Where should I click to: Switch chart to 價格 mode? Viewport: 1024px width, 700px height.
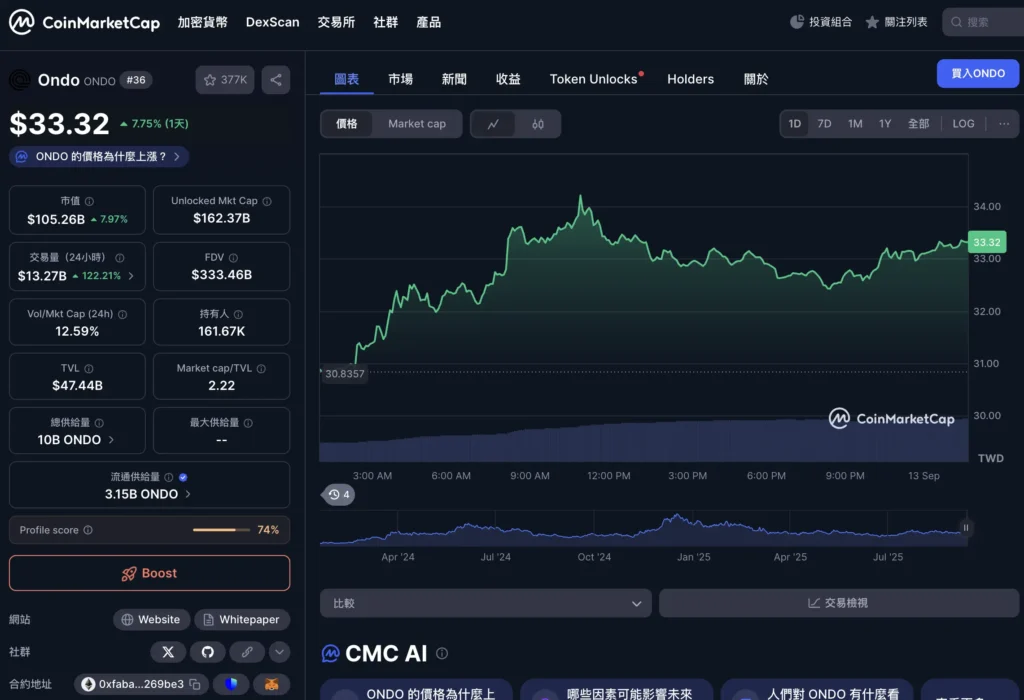(347, 124)
